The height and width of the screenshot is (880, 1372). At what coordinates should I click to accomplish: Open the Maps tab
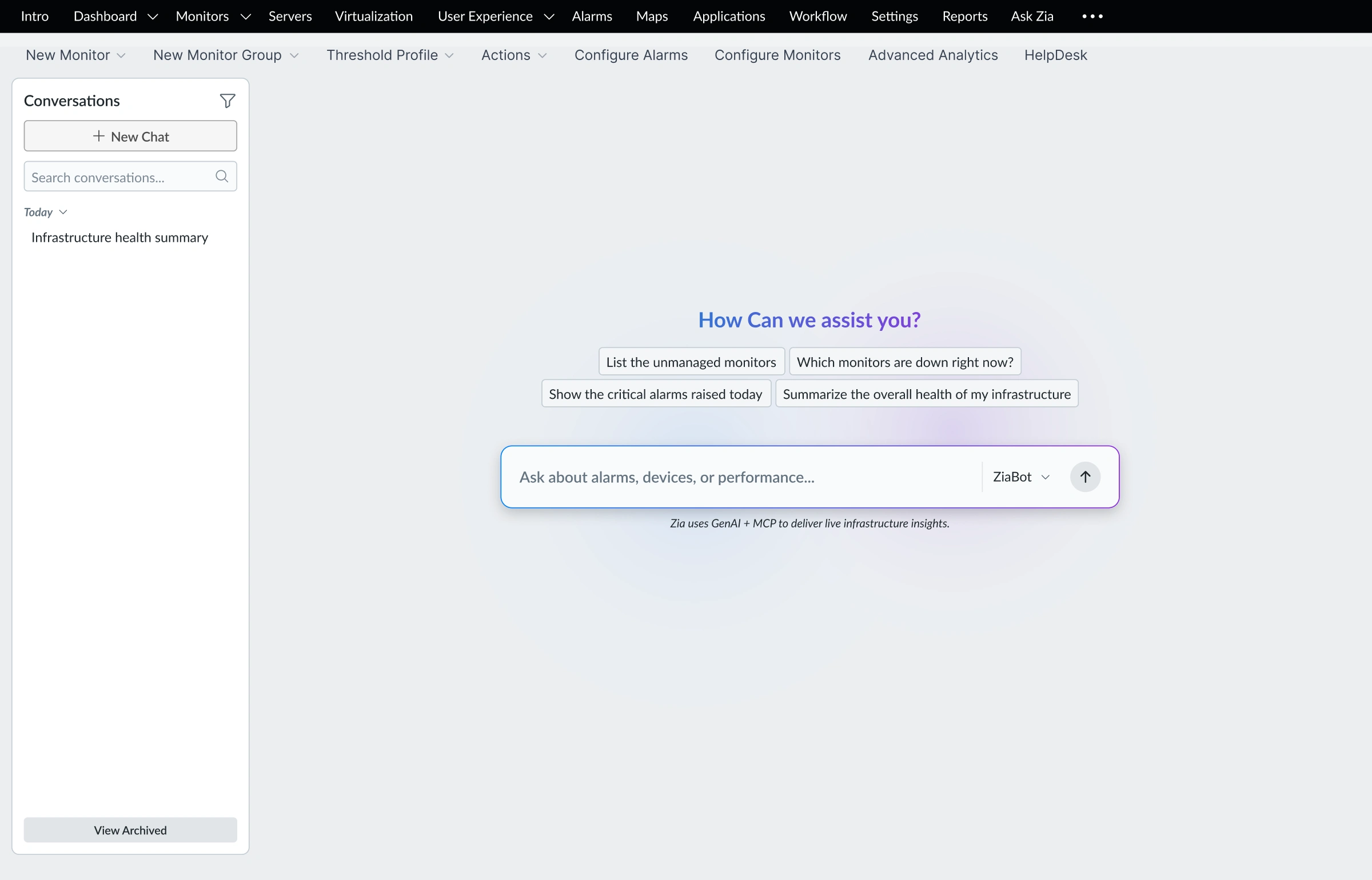652,17
